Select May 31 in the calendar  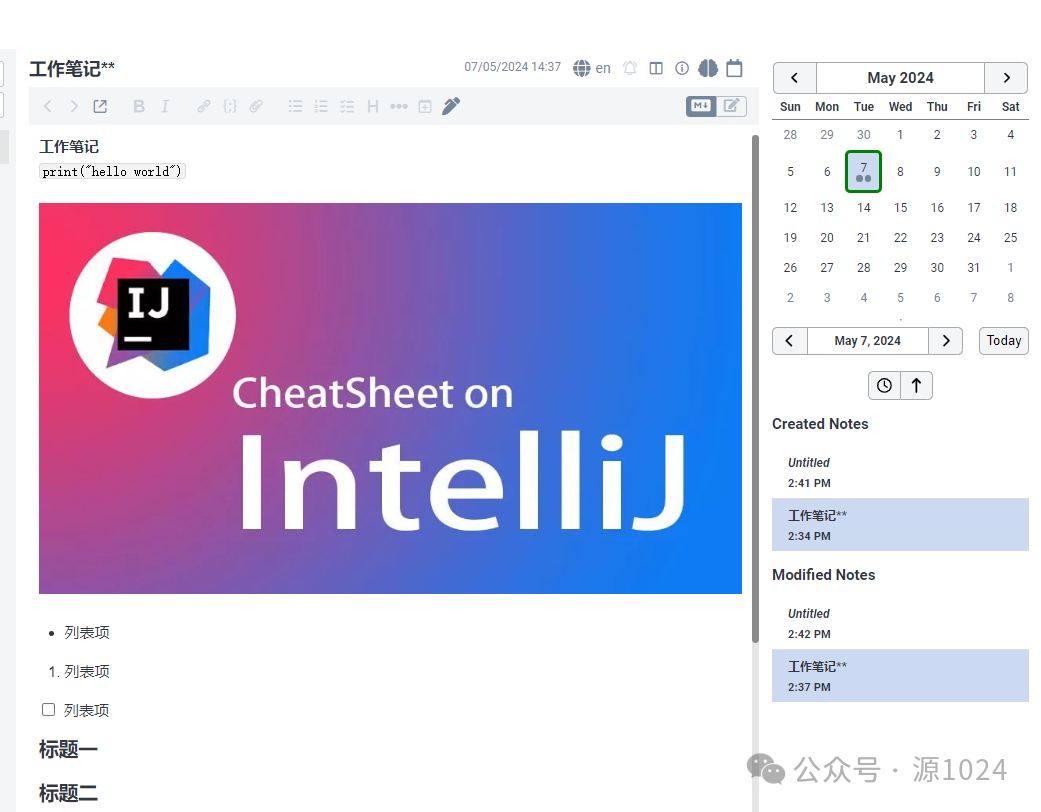click(973, 268)
